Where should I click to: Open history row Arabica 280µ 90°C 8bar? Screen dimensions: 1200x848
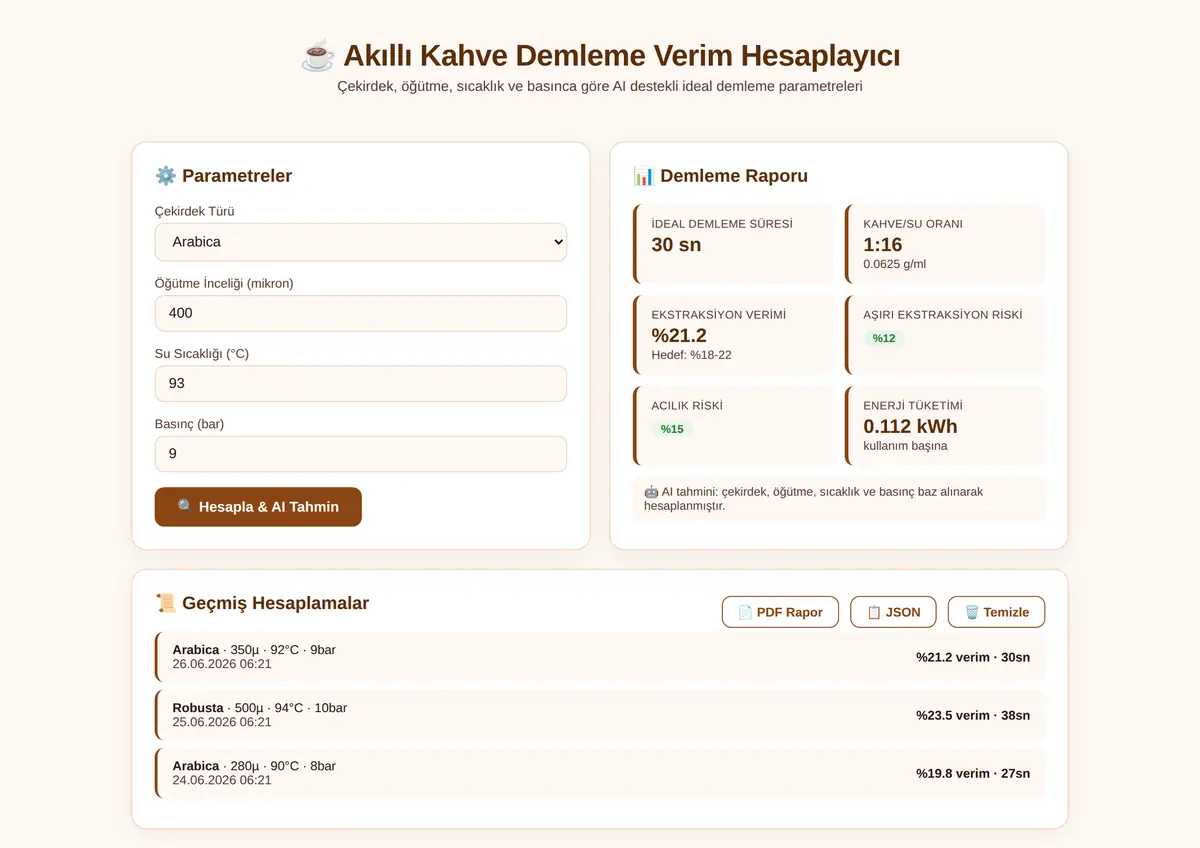pyautogui.click(x=600, y=773)
